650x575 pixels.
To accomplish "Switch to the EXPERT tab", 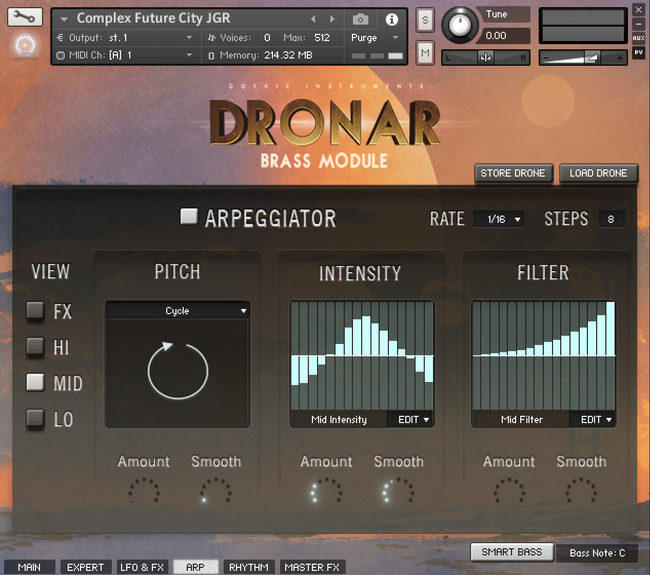I will coord(85,567).
